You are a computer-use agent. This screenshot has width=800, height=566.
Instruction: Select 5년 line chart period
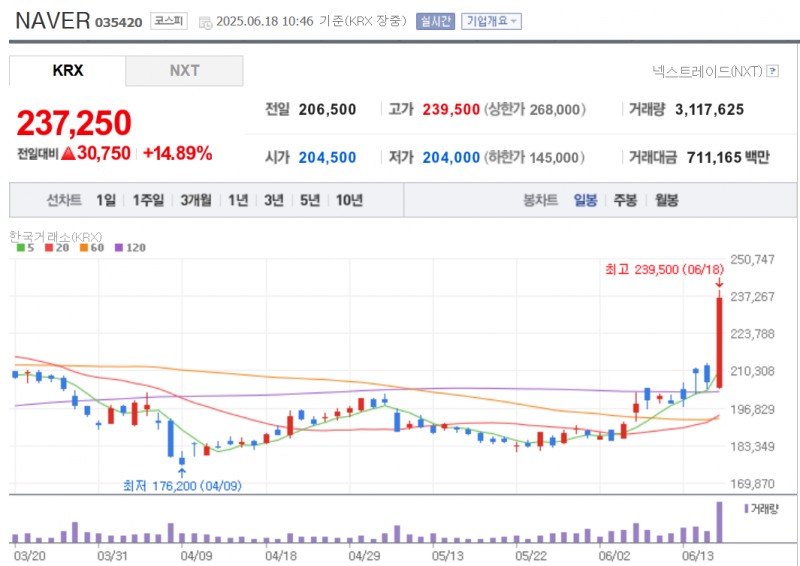point(310,200)
